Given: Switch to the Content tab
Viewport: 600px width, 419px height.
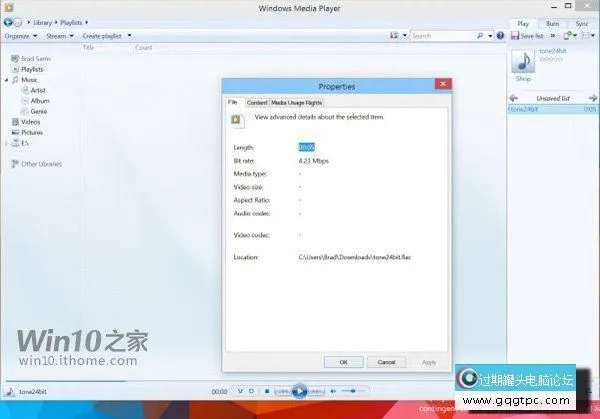Looking at the screenshot, I should 256,102.
